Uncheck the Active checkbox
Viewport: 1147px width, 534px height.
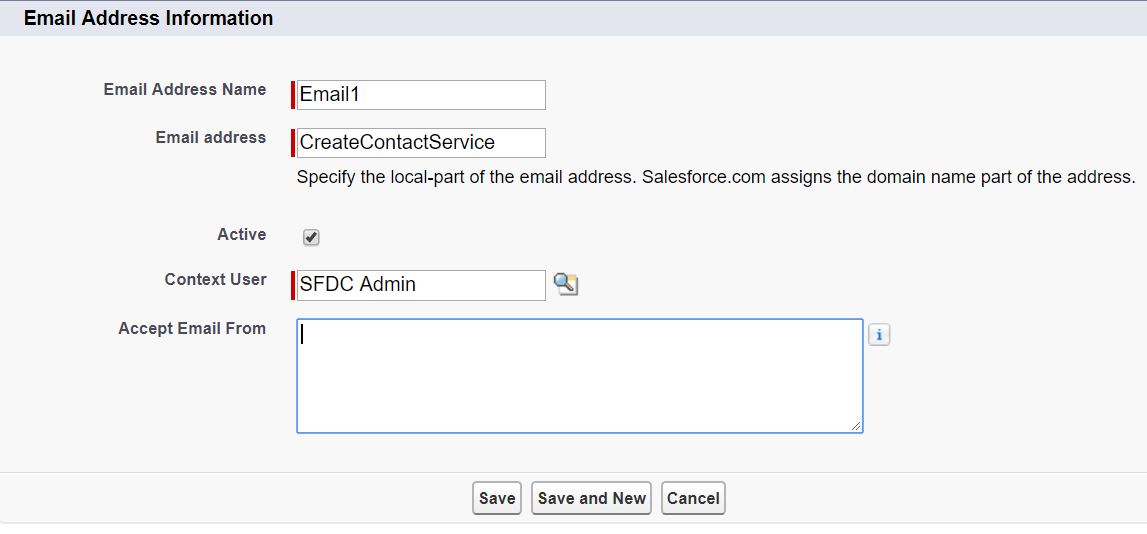tap(311, 237)
